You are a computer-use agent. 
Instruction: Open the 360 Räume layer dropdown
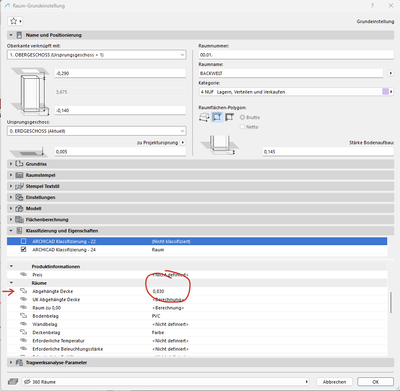click(x=166, y=382)
